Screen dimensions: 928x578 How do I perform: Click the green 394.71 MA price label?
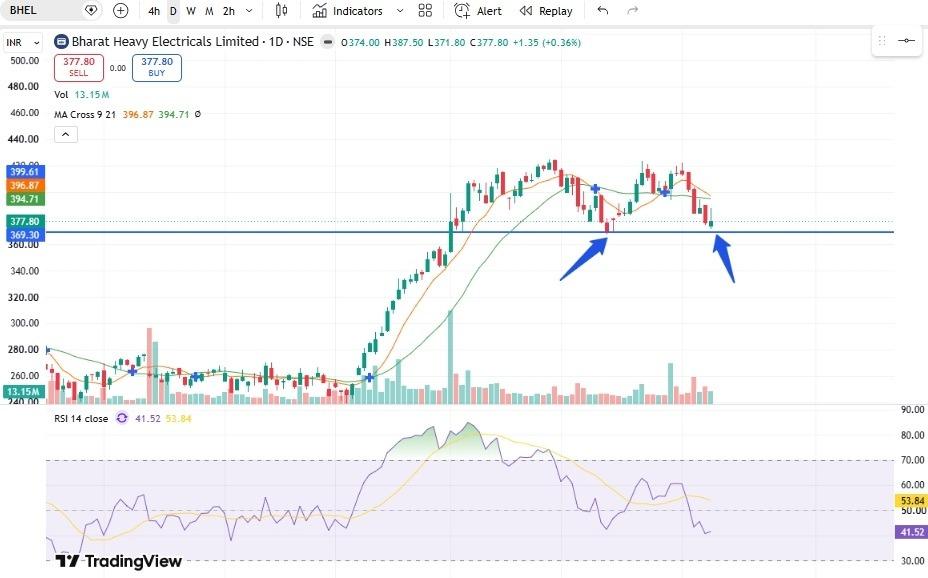pyautogui.click(x=24, y=199)
